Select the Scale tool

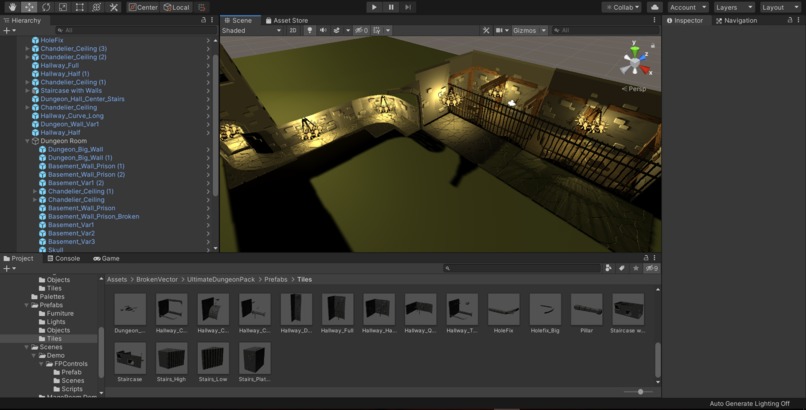tap(63, 7)
